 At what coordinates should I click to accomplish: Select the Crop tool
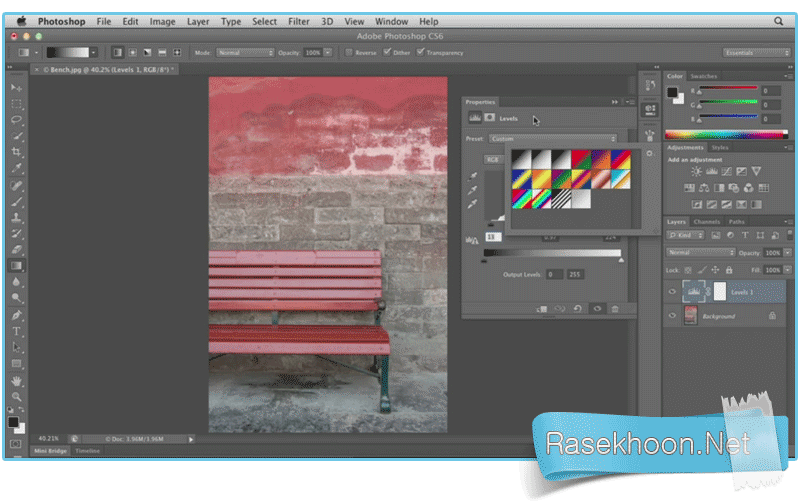16,152
